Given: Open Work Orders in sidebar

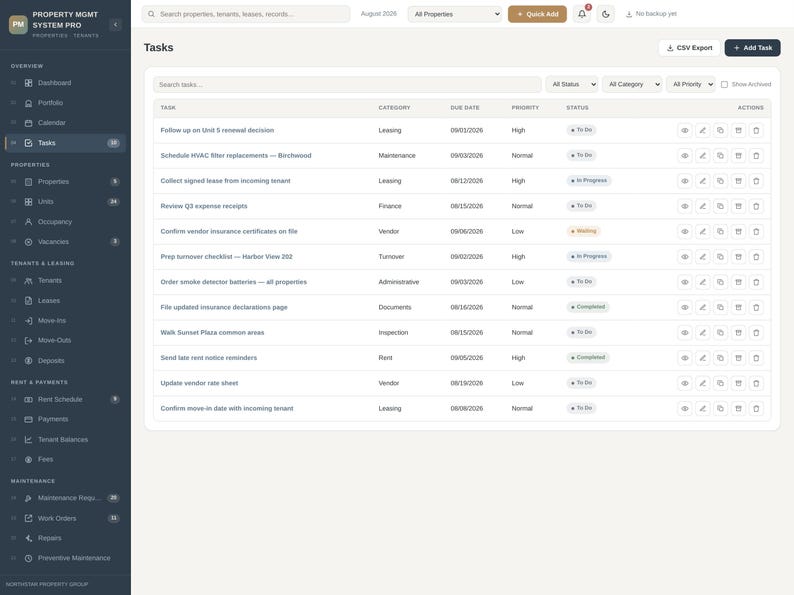Looking at the screenshot, I should pos(65,519).
